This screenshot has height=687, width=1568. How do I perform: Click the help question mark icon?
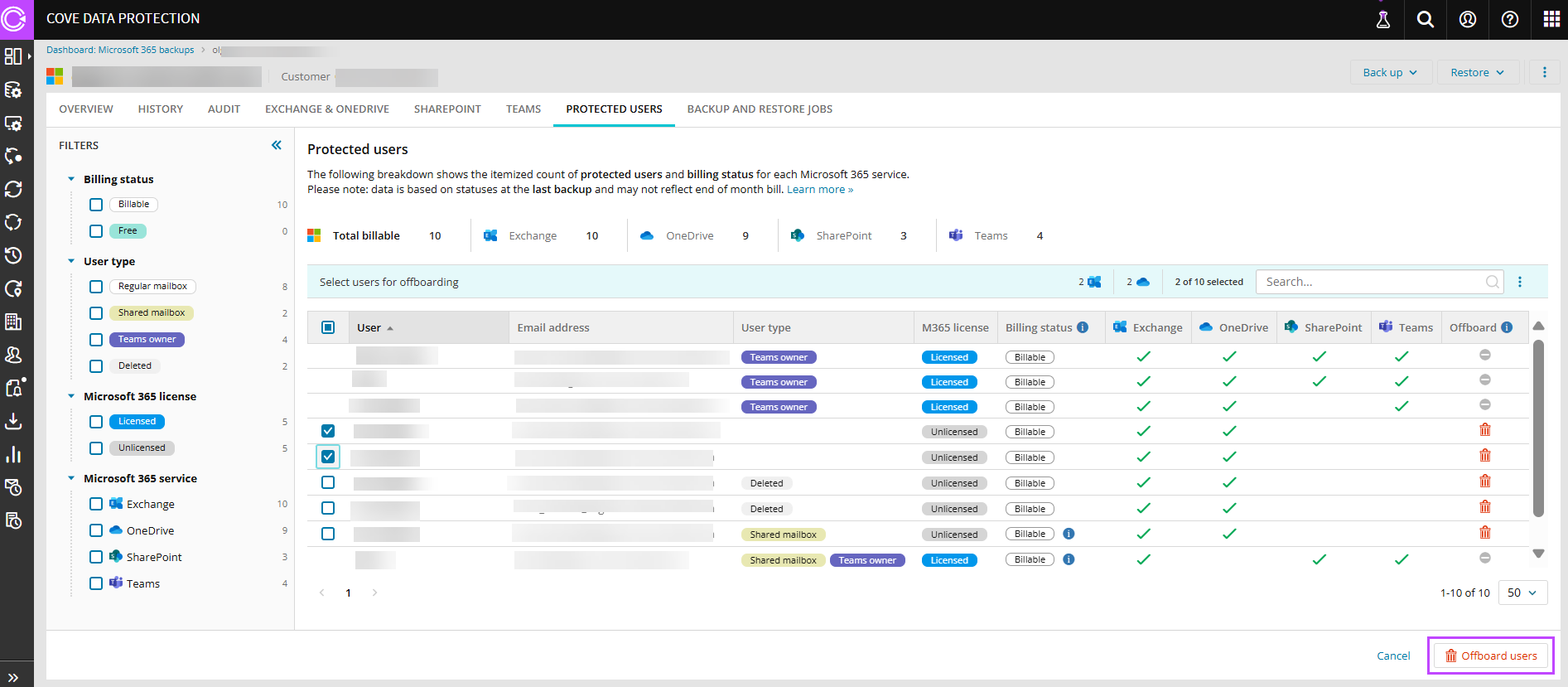[x=1509, y=19]
